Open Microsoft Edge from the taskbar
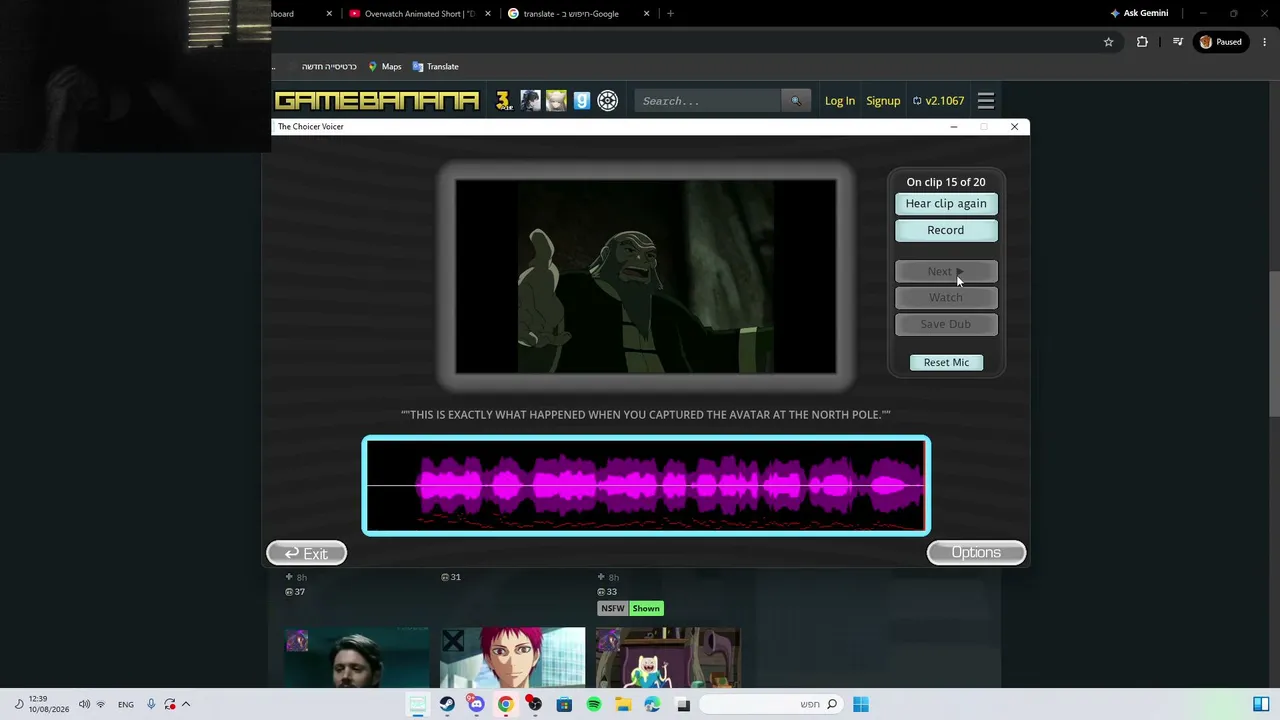This screenshot has width=1280, height=720. 653,705
